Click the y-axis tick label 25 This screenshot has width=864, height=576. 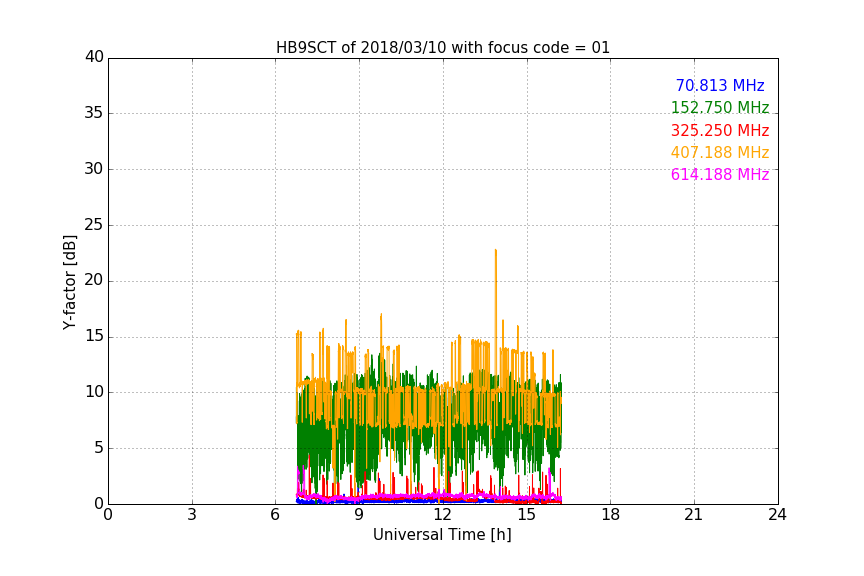(94, 225)
